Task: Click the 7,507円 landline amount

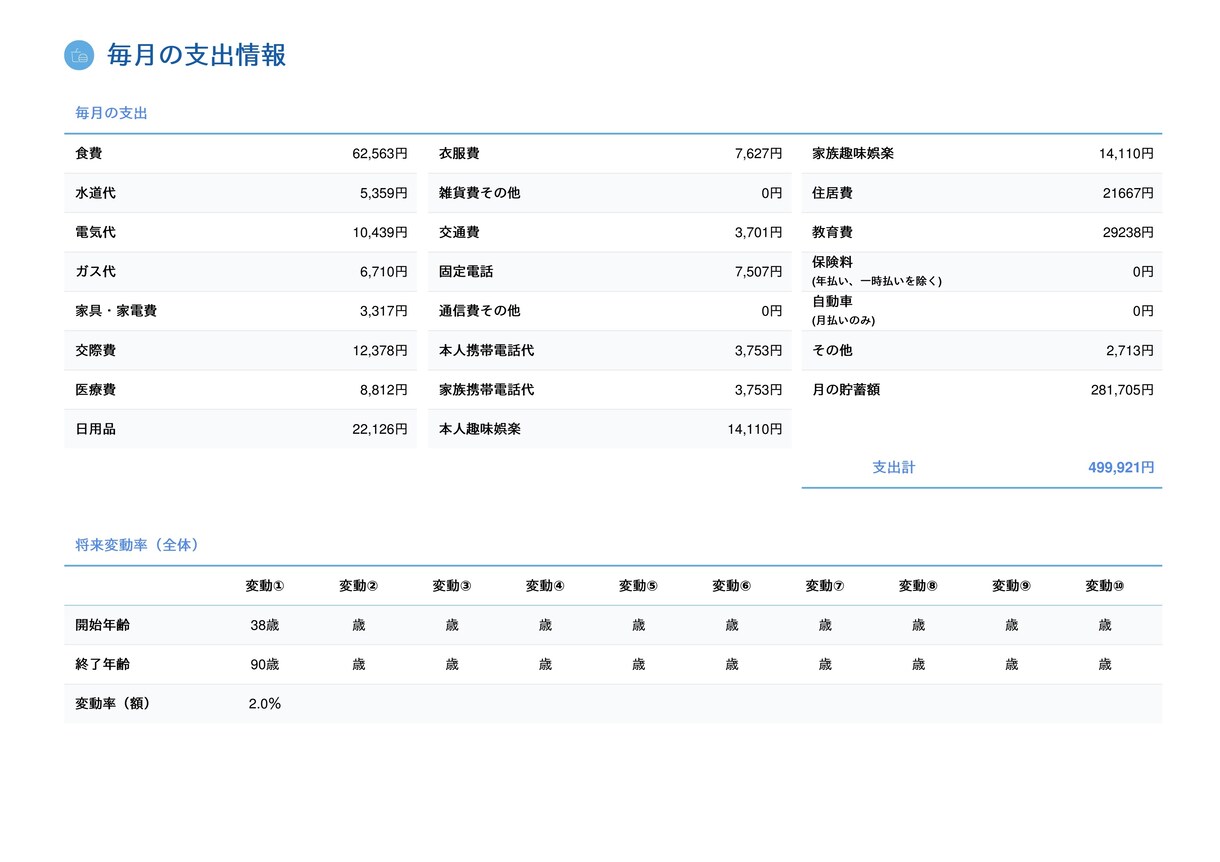Action: (x=758, y=272)
